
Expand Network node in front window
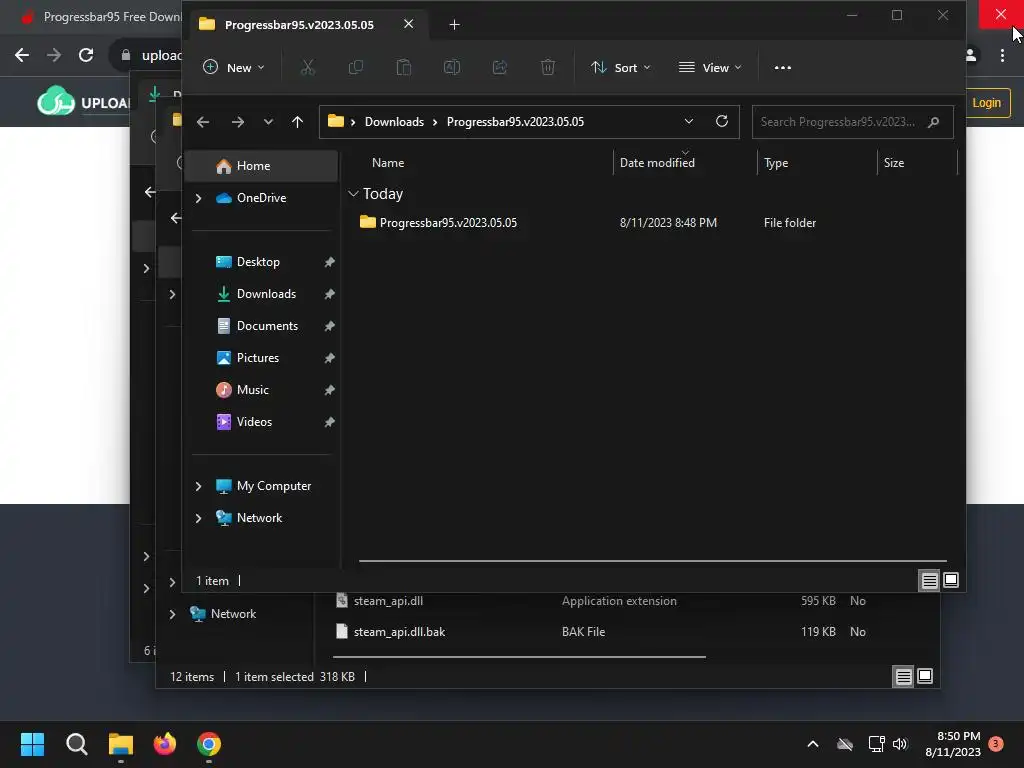(199, 518)
